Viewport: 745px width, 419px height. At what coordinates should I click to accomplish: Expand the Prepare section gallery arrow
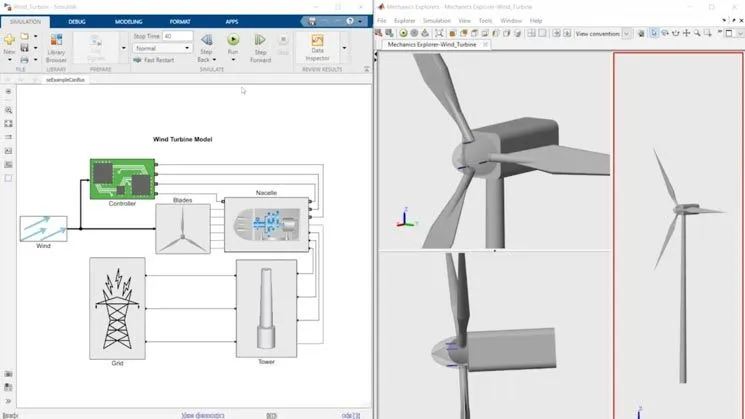(124, 48)
